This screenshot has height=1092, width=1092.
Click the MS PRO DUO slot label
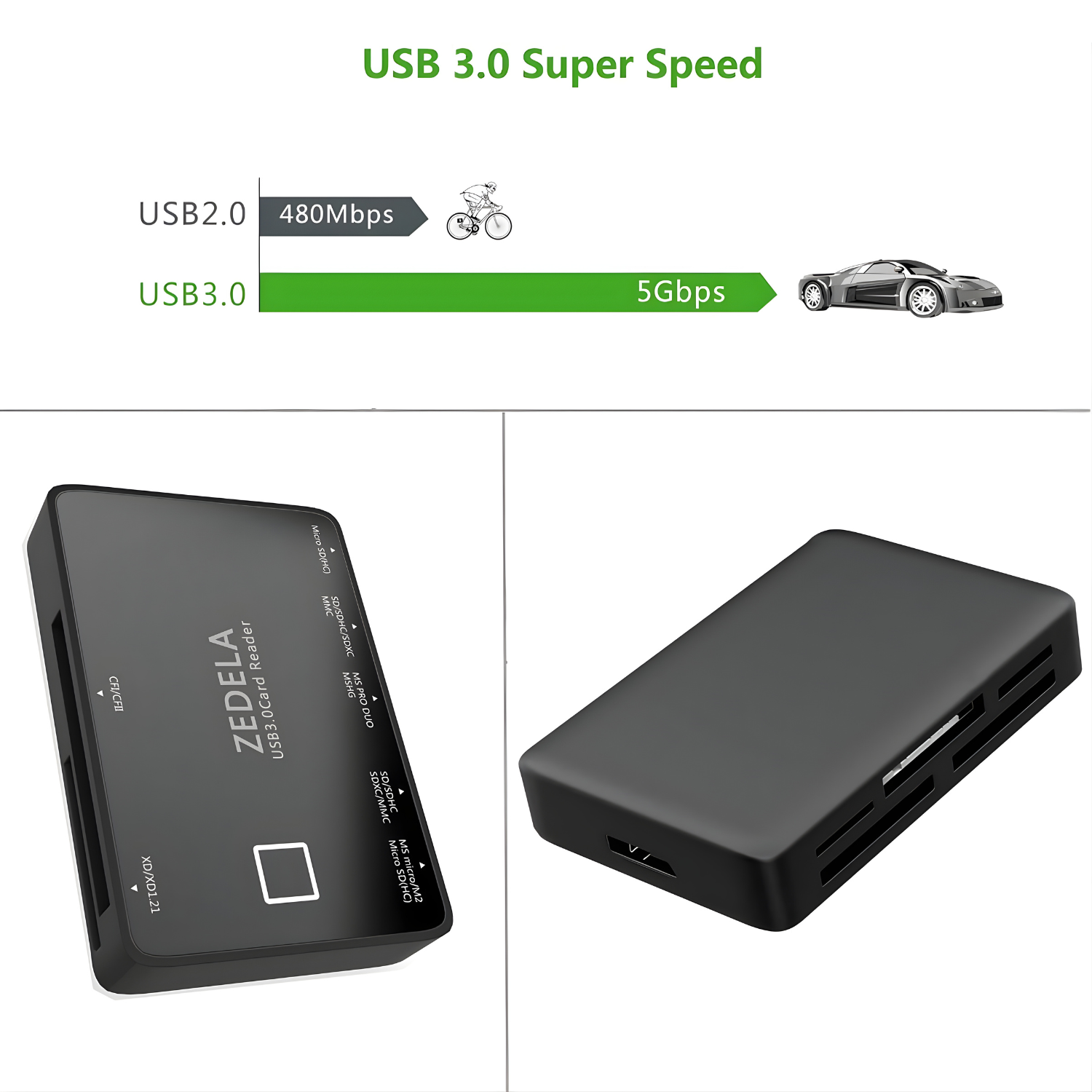pyautogui.click(x=360, y=699)
